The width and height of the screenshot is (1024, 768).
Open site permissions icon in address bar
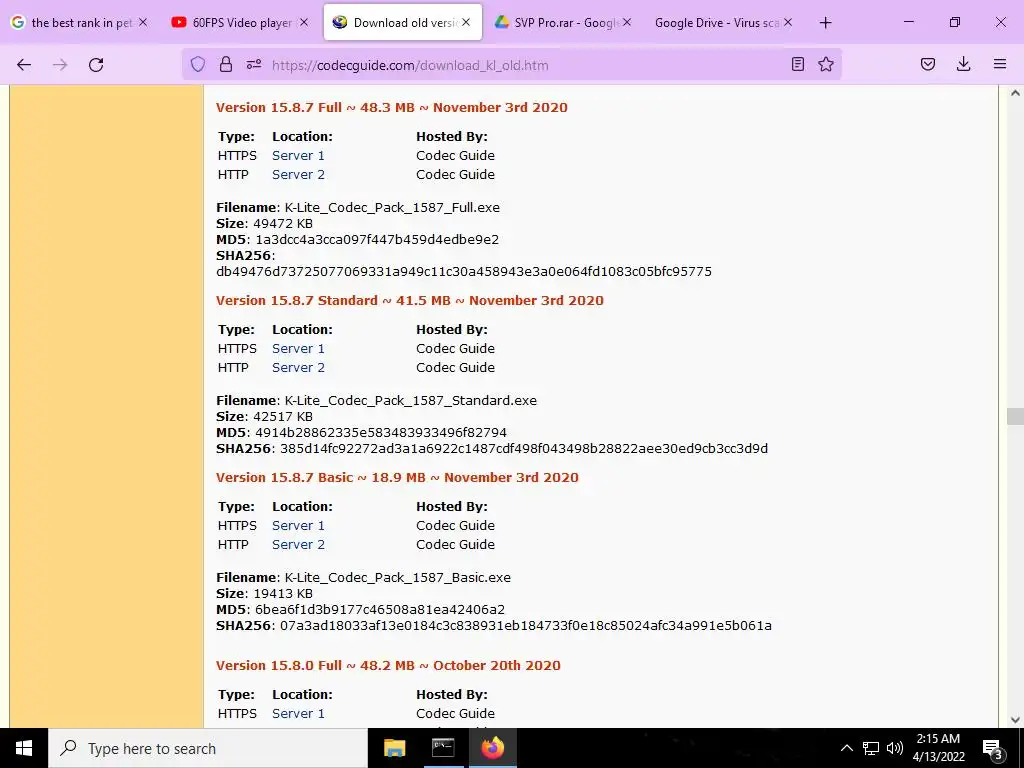pos(254,64)
